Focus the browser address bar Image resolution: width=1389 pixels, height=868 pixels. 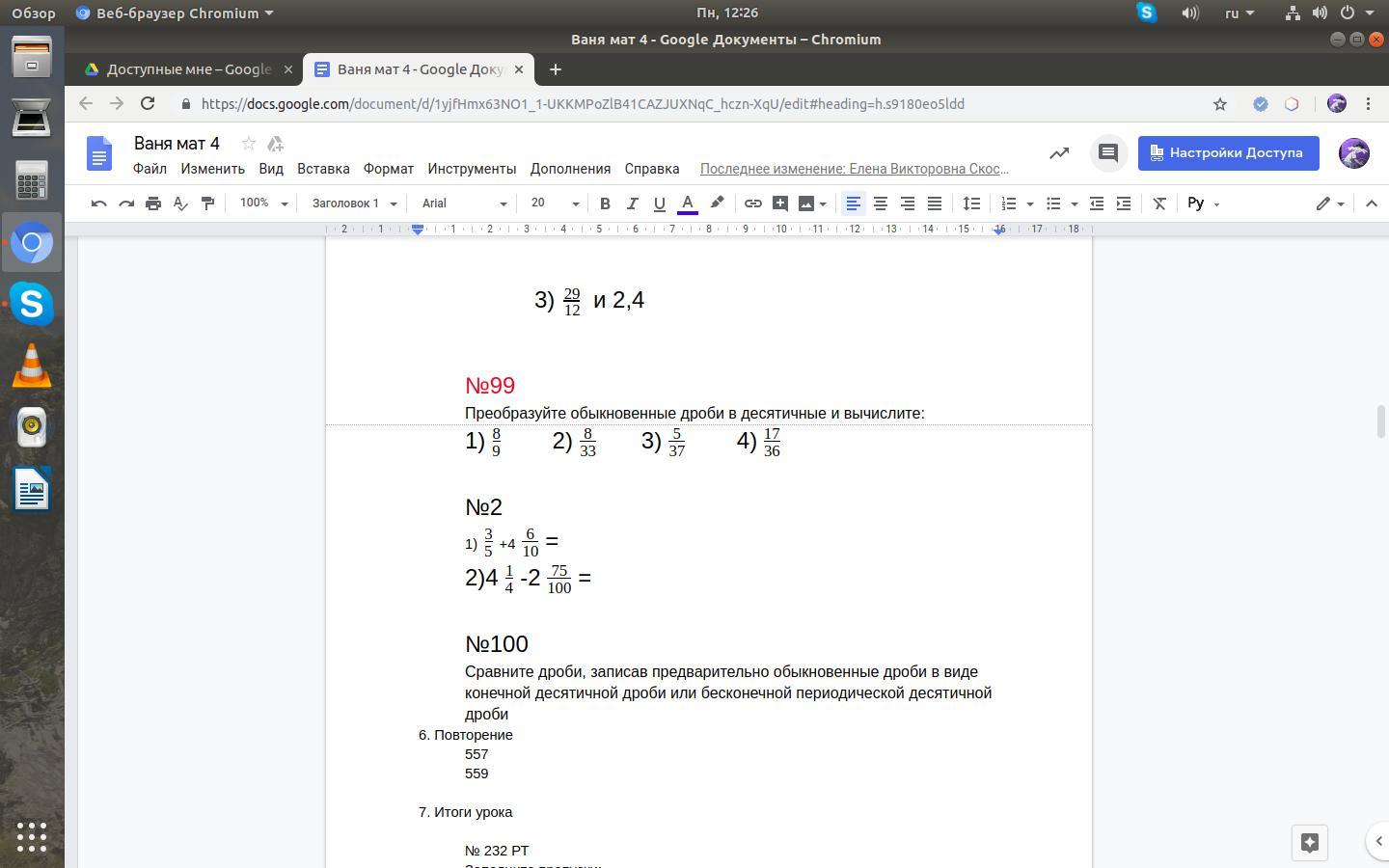pyautogui.click(x=690, y=104)
